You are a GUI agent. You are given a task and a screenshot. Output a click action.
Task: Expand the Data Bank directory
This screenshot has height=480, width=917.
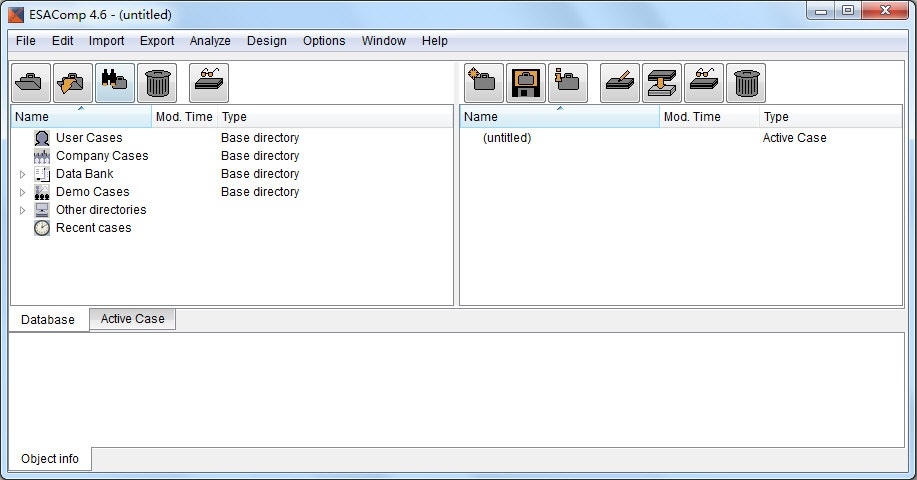click(x=22, y=174)
